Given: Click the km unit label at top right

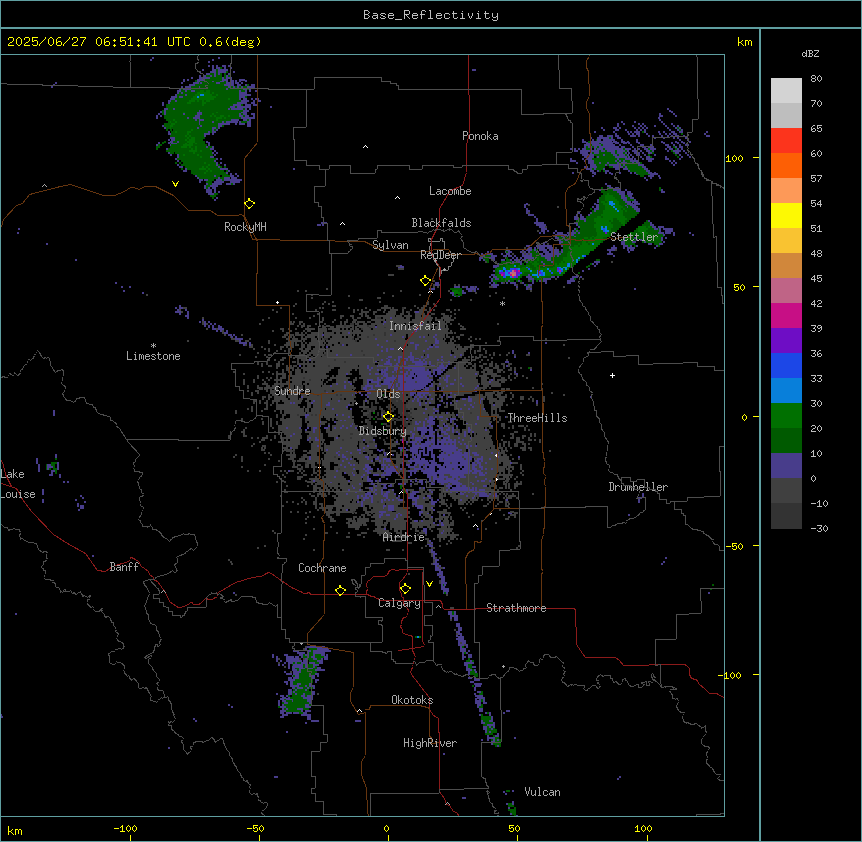Looking at the screenshot, I should [x=744, y=42].
